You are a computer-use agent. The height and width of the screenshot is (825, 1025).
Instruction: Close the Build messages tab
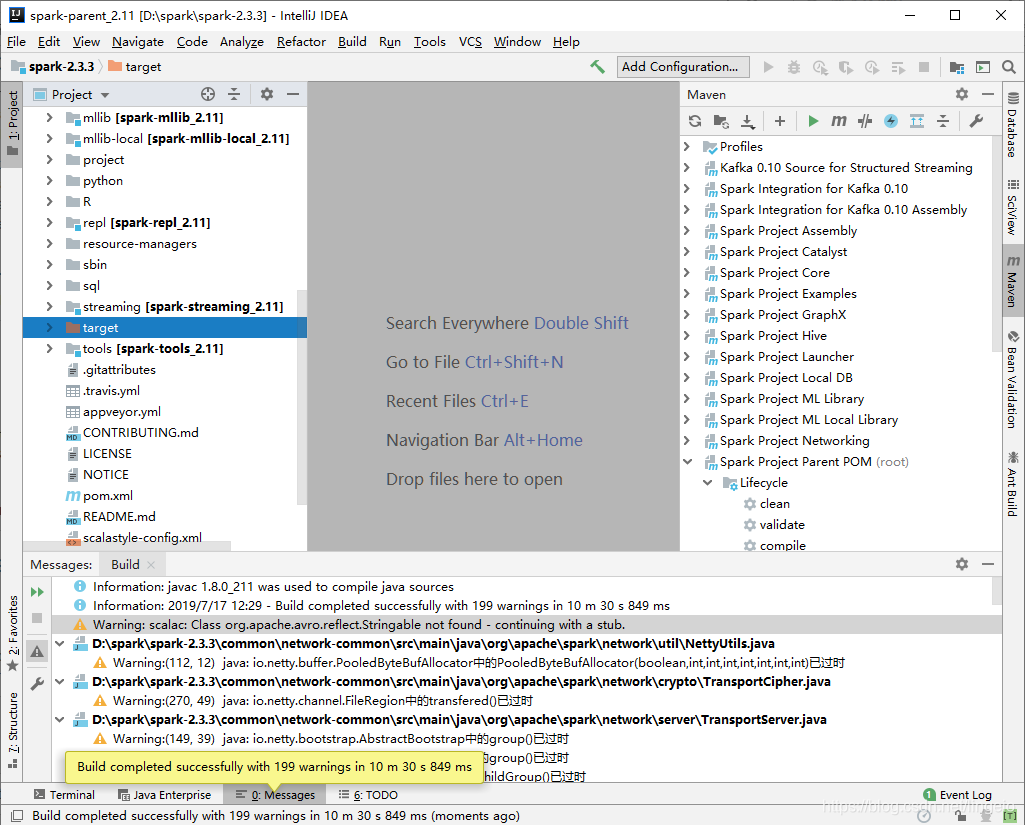coord(151,564)
